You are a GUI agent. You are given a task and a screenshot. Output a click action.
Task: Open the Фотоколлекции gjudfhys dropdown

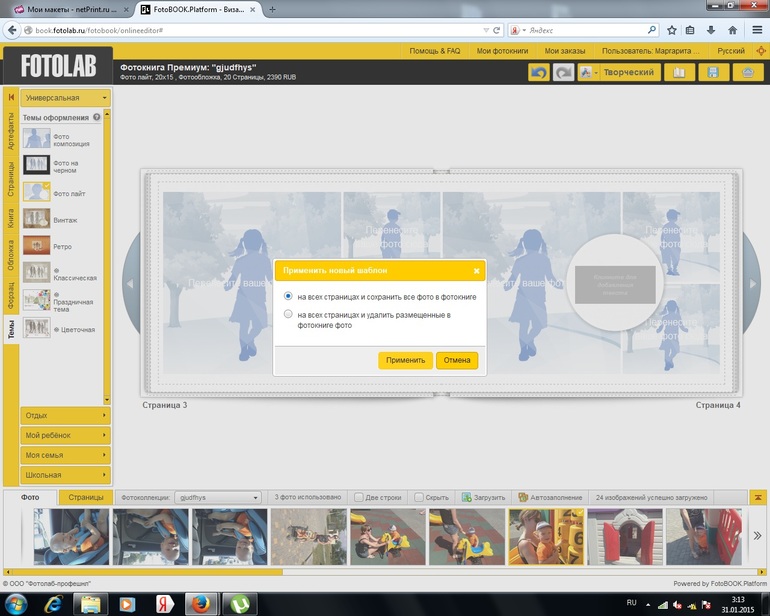[x=217, y=497]
